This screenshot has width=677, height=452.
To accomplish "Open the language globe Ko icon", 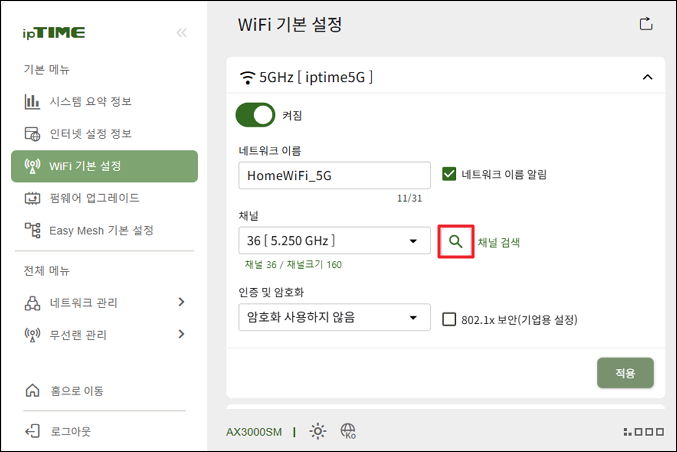I will 348,431.
